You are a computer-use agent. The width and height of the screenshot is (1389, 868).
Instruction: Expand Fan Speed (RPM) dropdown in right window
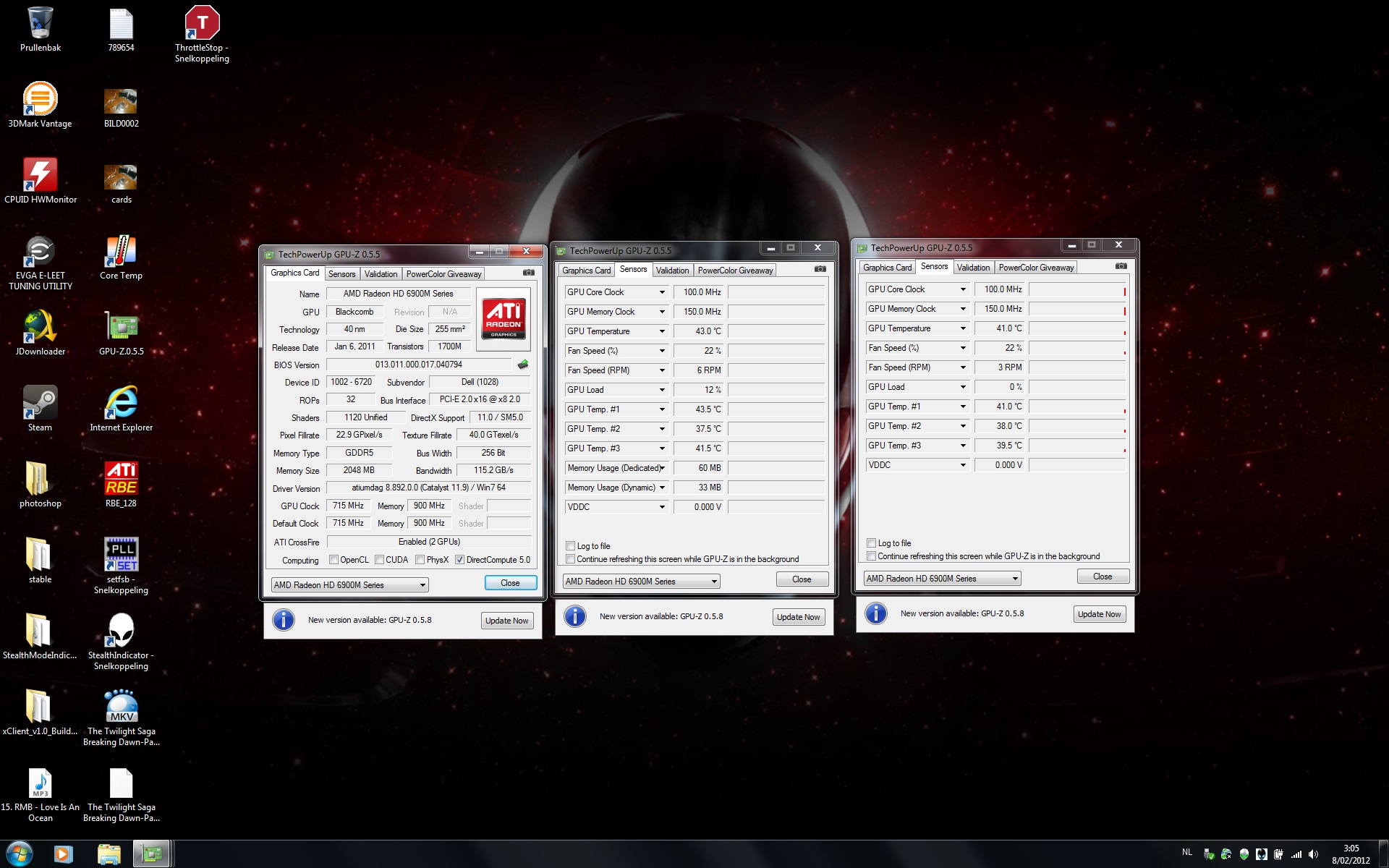tap(962, 367)
